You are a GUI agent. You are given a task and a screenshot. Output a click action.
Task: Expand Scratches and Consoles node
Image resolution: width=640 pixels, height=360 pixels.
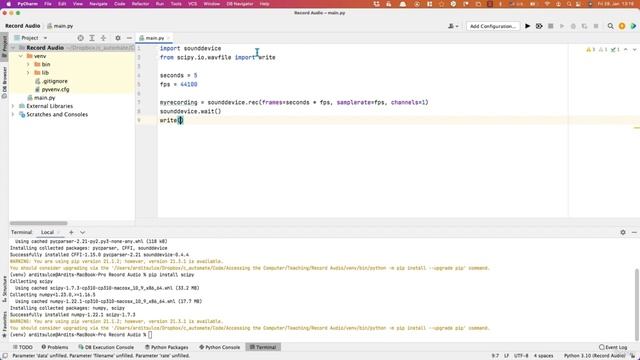coord(13,115)
